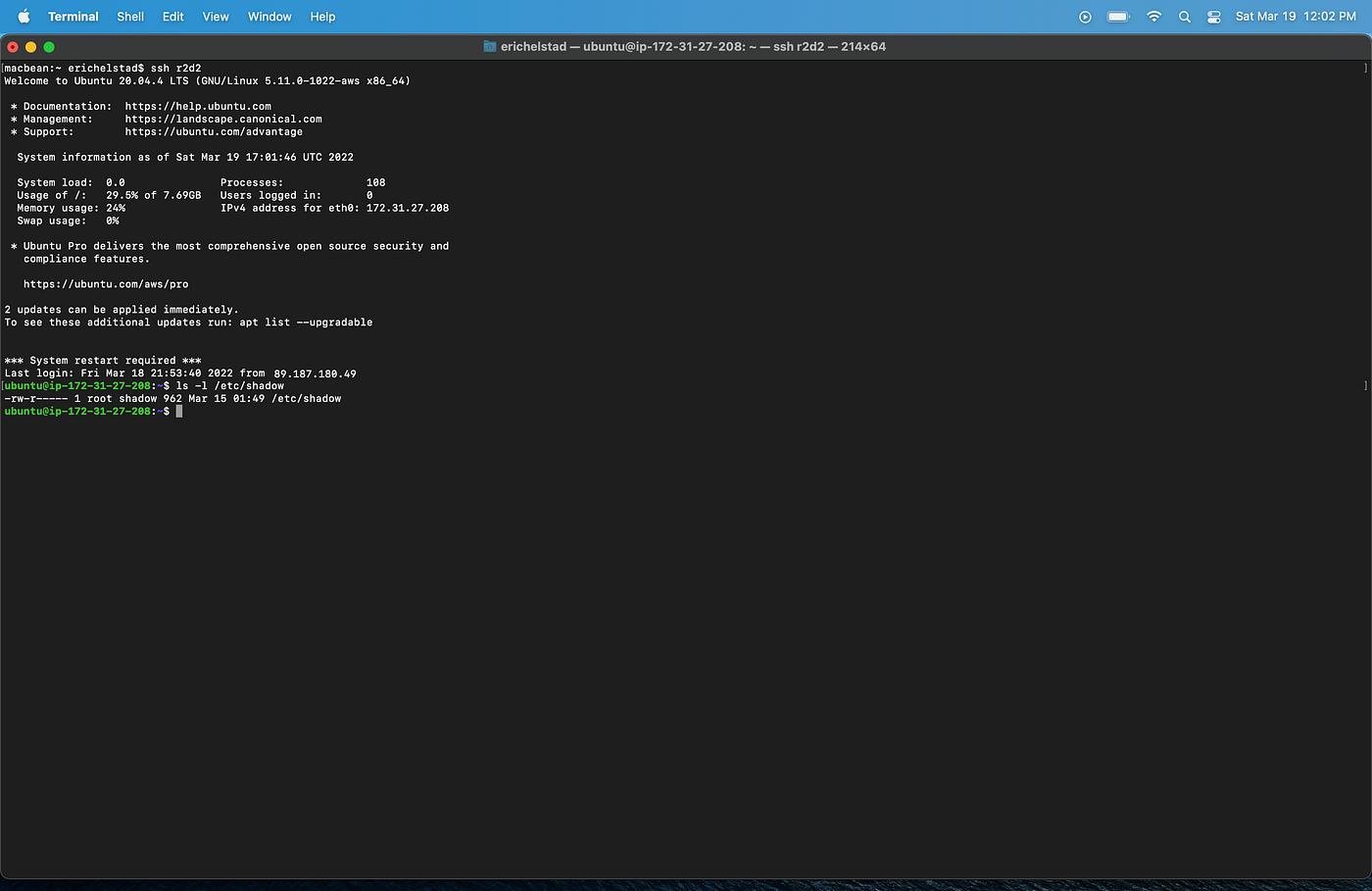
Task: Click the System restart required notice
Action: (103, 361)
